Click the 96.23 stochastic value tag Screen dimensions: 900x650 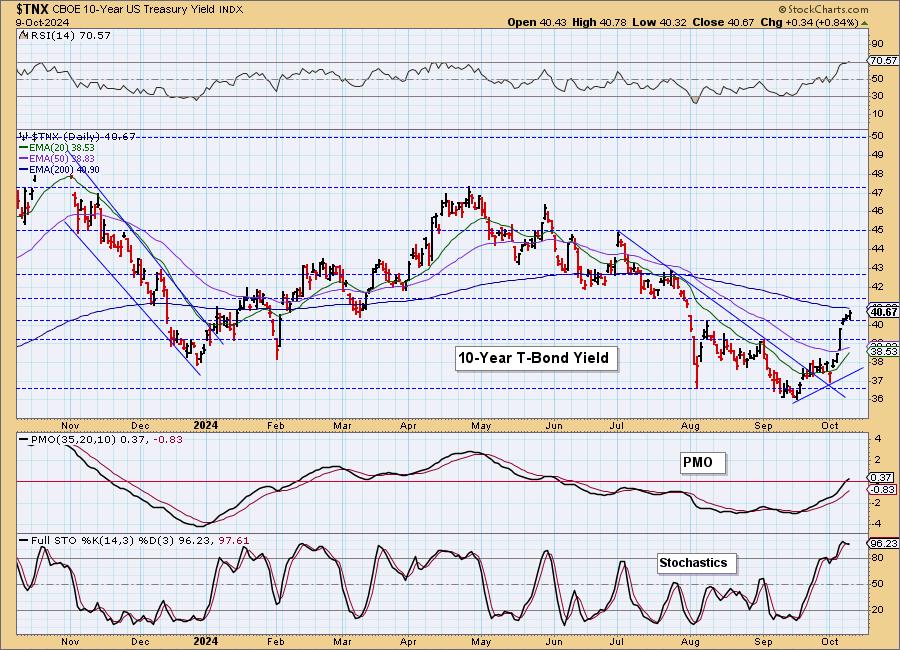[883, 543]
